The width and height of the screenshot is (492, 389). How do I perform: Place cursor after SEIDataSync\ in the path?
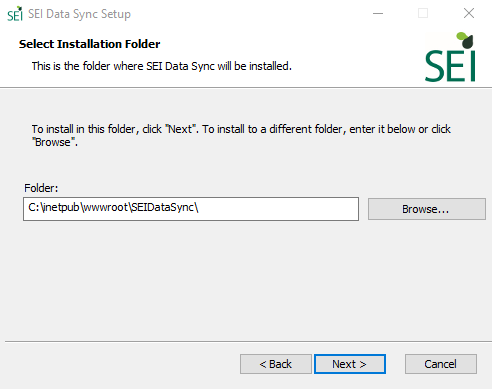pyautogui.click(x=200, y=208)
